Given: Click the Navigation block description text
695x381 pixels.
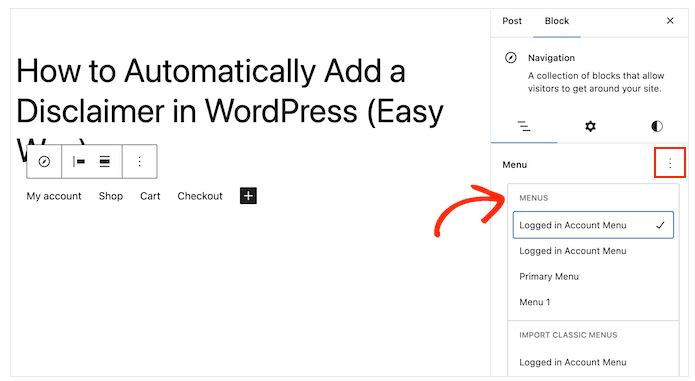Looking at the screenshot, I should pyautogui.click(x=596, y=82).
